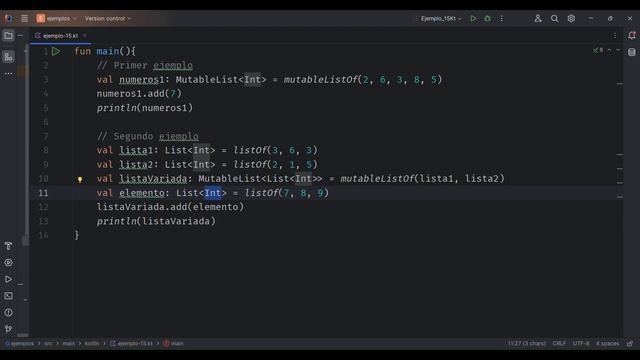
Task: Open more run actions vertical dots
Action: [x=502, y=18]
